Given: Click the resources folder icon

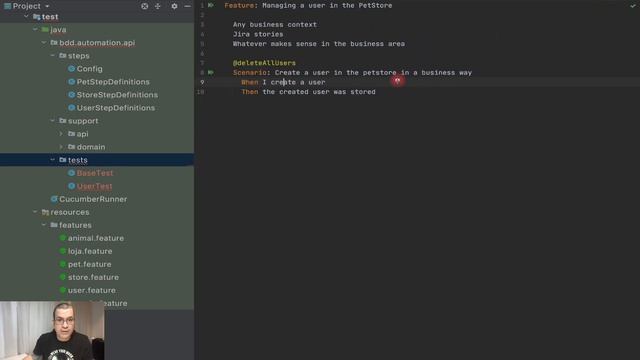Looking at the screenshot, I should pos(45,212).
